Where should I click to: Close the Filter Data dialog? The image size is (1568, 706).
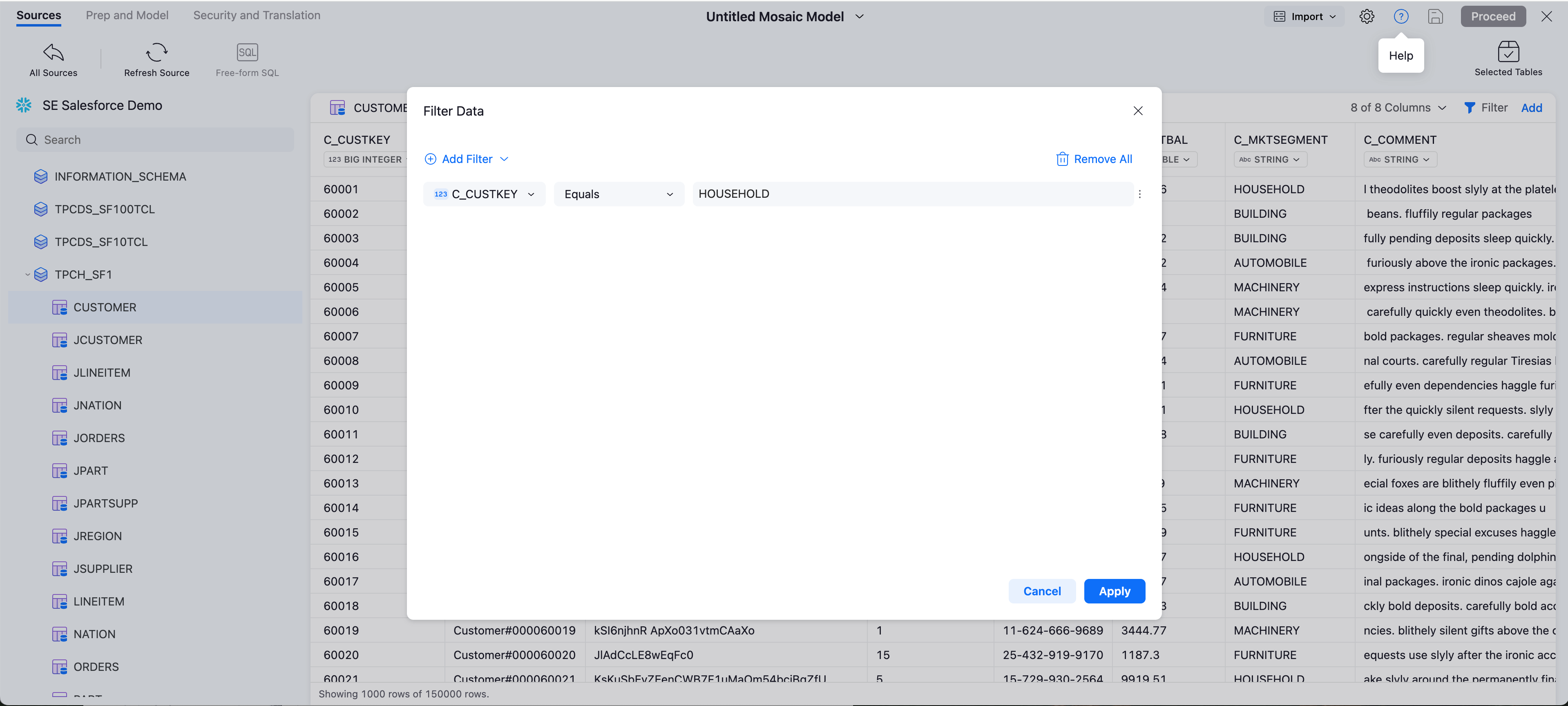click(x=1138, y=111)
